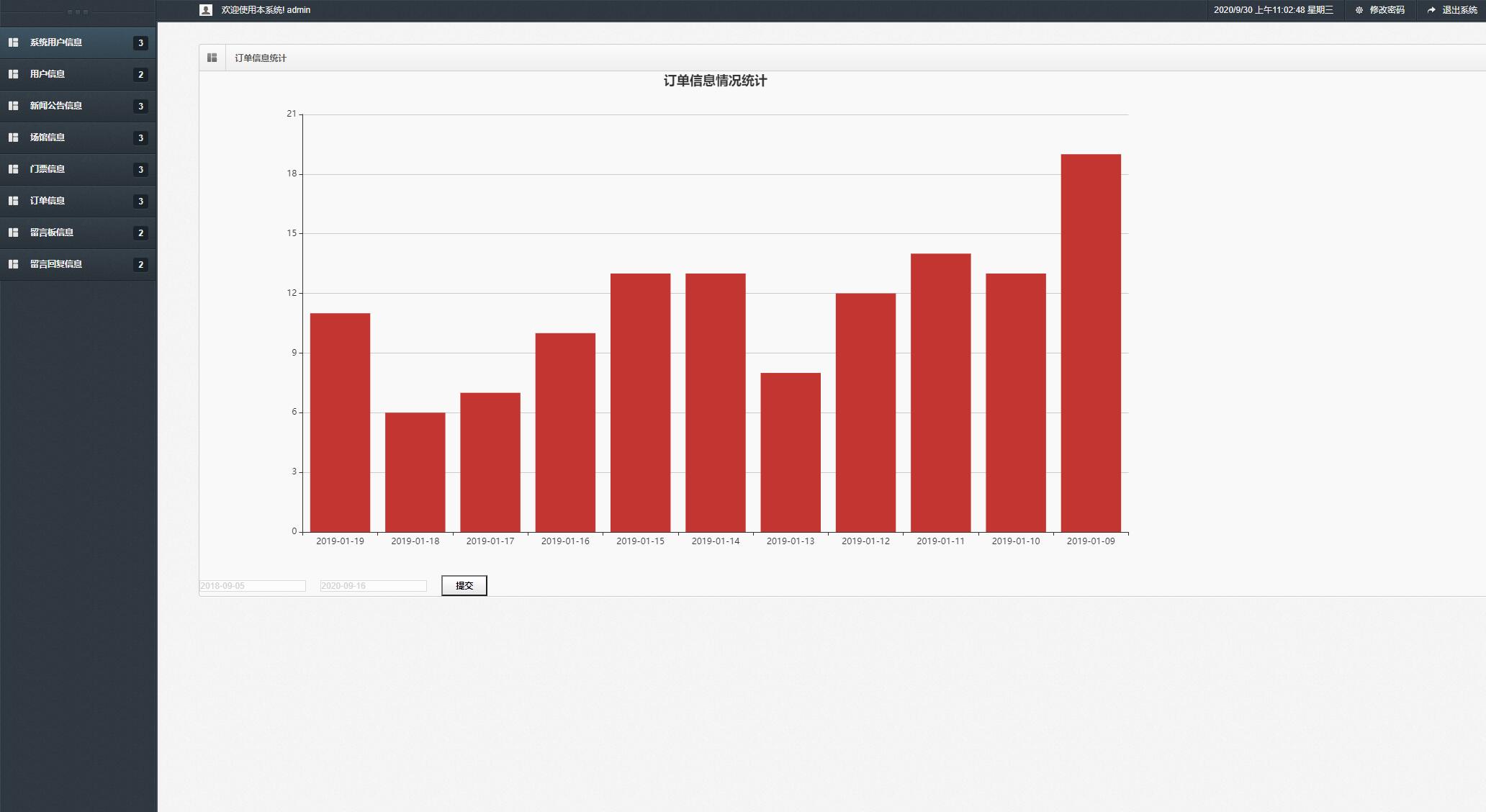Click the sidebar collapse handle dots
Viewport: 1486px width, 812px height.
point(78,12)
